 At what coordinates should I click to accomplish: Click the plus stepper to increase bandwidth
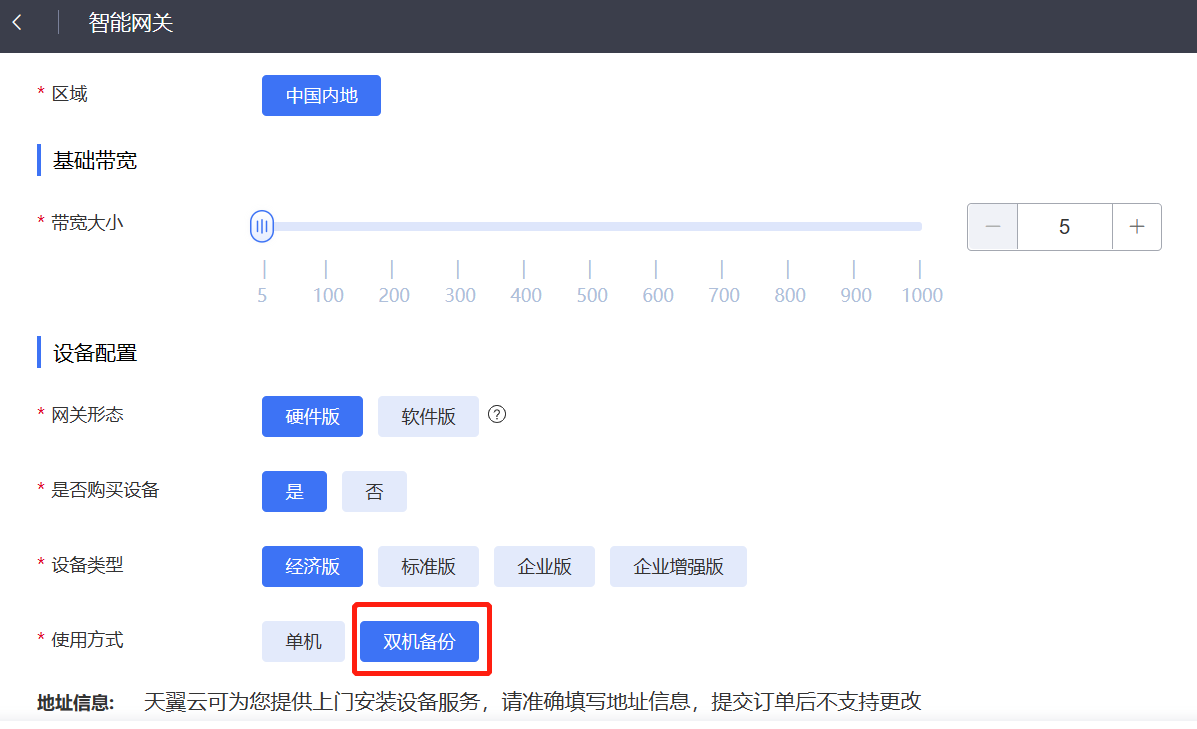1137,227
